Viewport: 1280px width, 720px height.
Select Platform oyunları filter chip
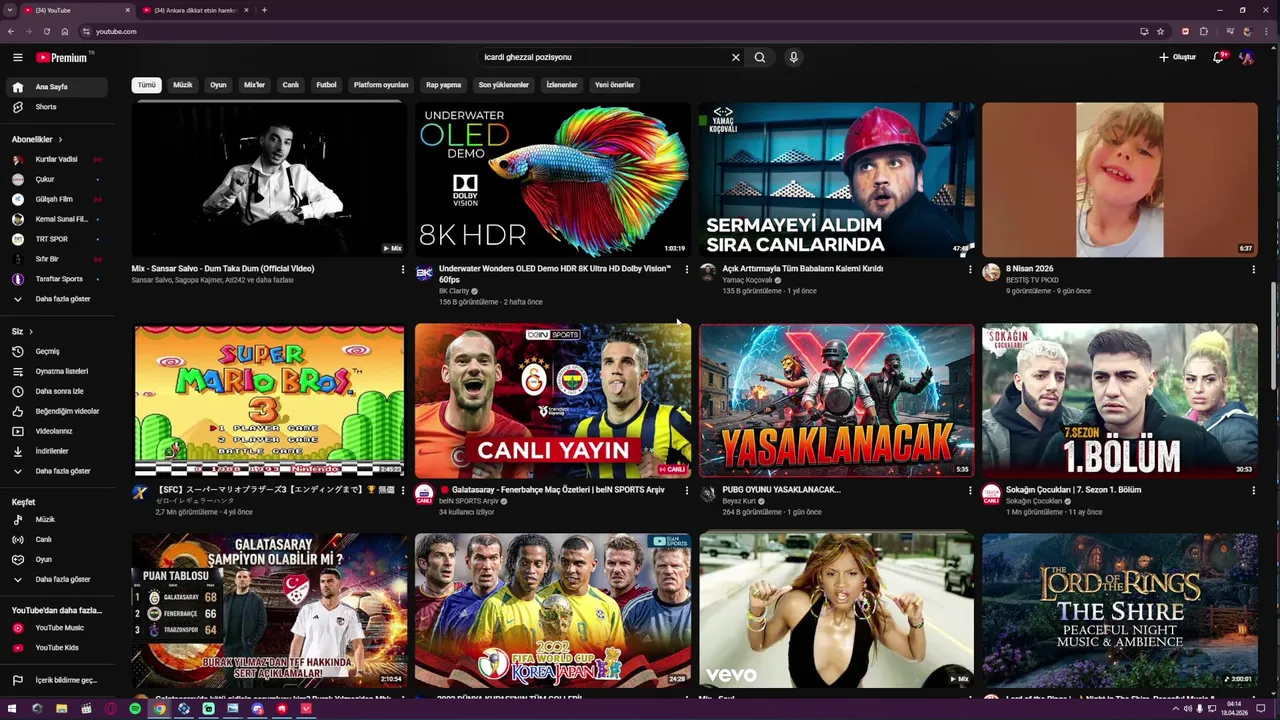pos(381,85)
